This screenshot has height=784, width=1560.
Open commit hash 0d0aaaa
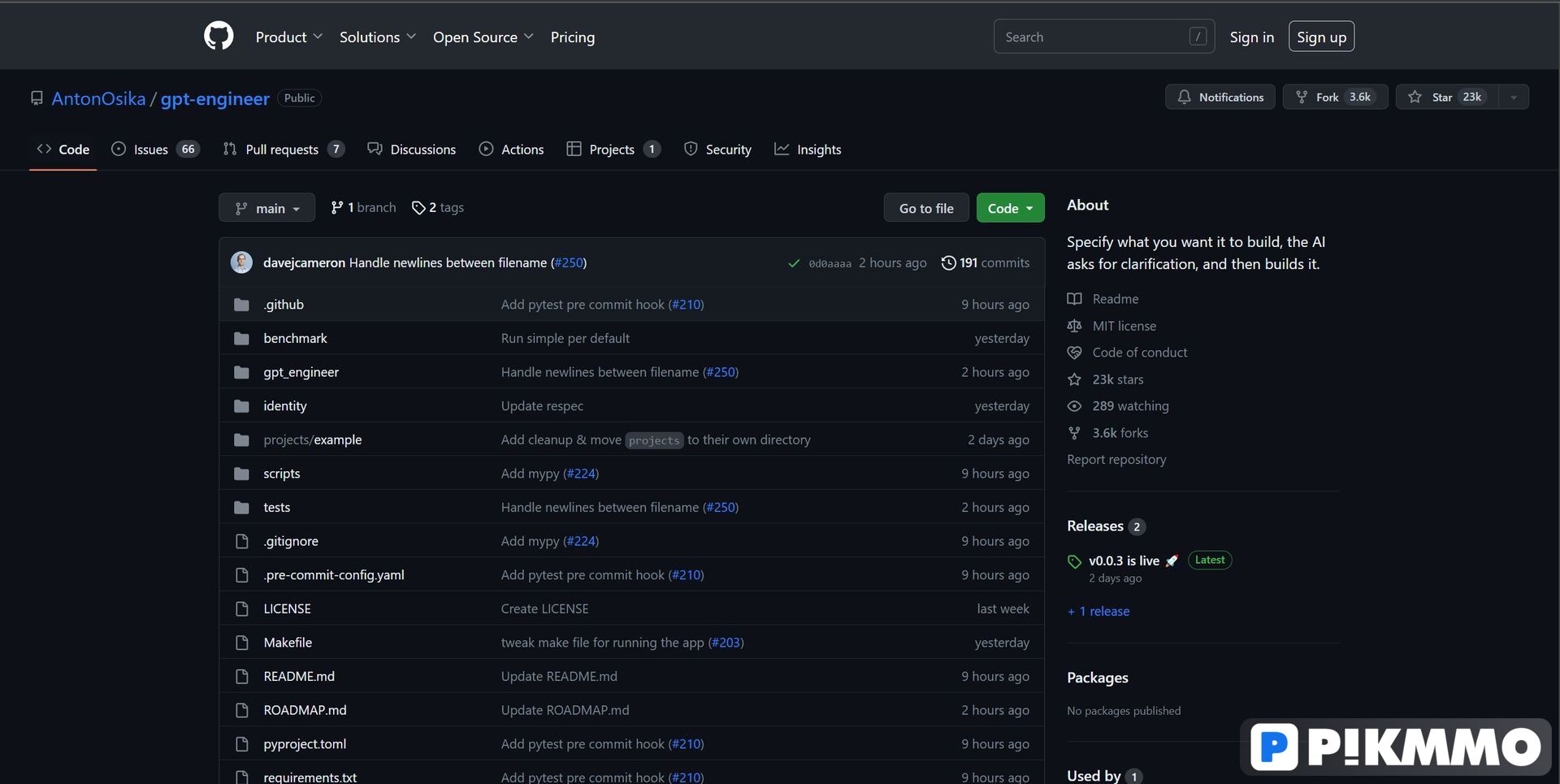click(x=830, y=263)
